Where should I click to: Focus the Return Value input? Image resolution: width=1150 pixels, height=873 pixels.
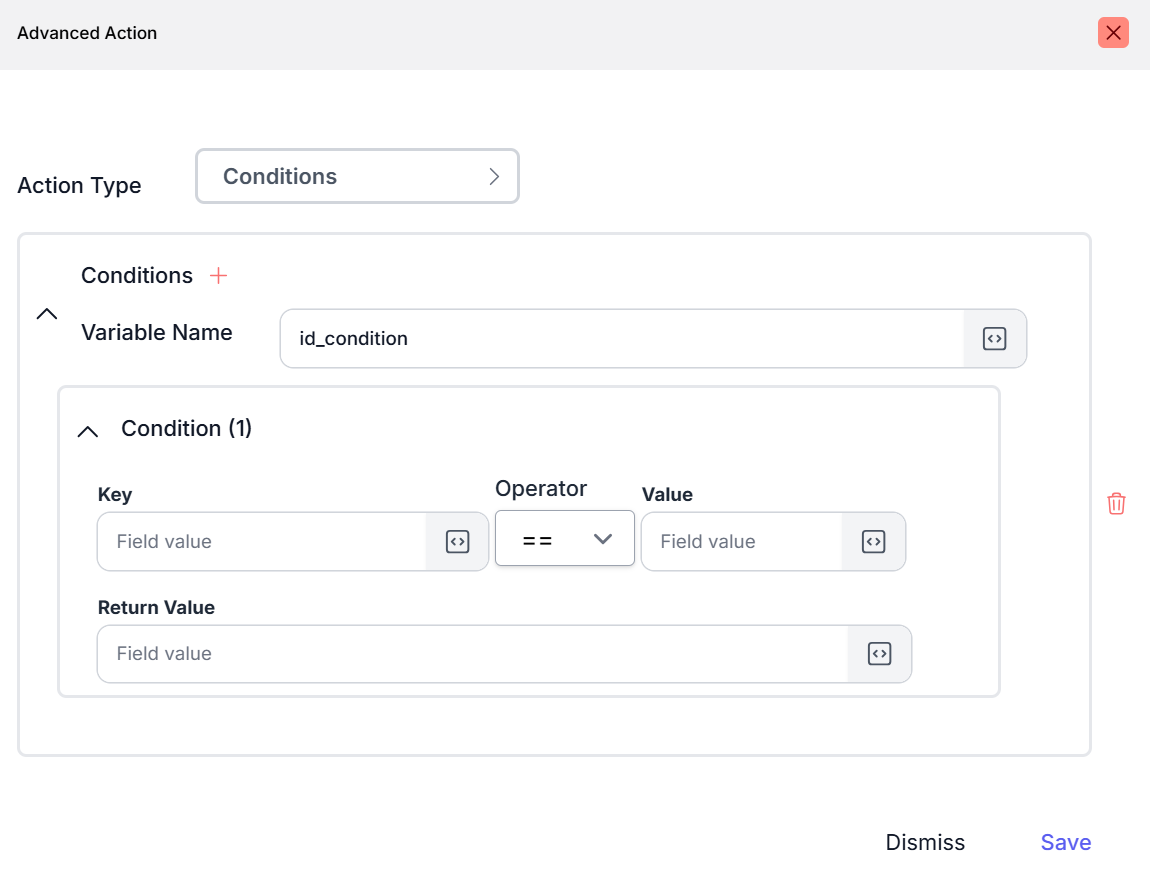(472, 654)
